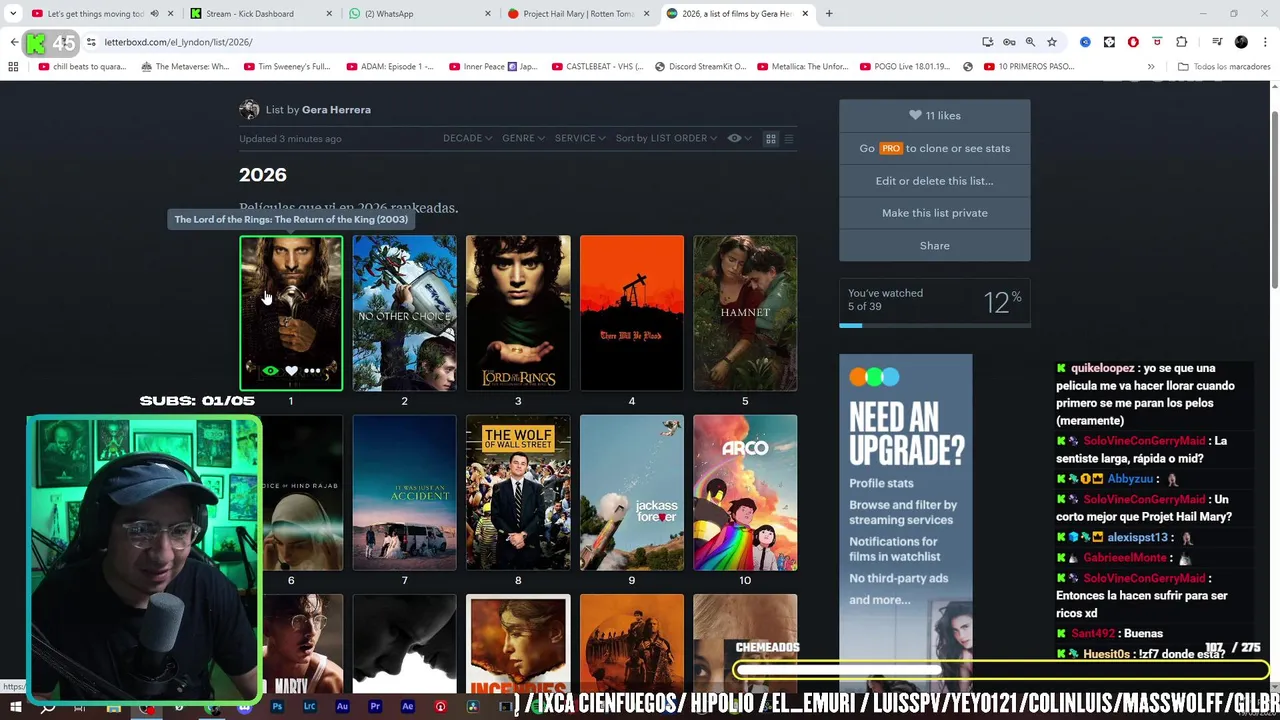The width and height of the screenshot is (1280, 720).
Task: Close the 2026 Letterboxd list tab
Action: point(805,14)
